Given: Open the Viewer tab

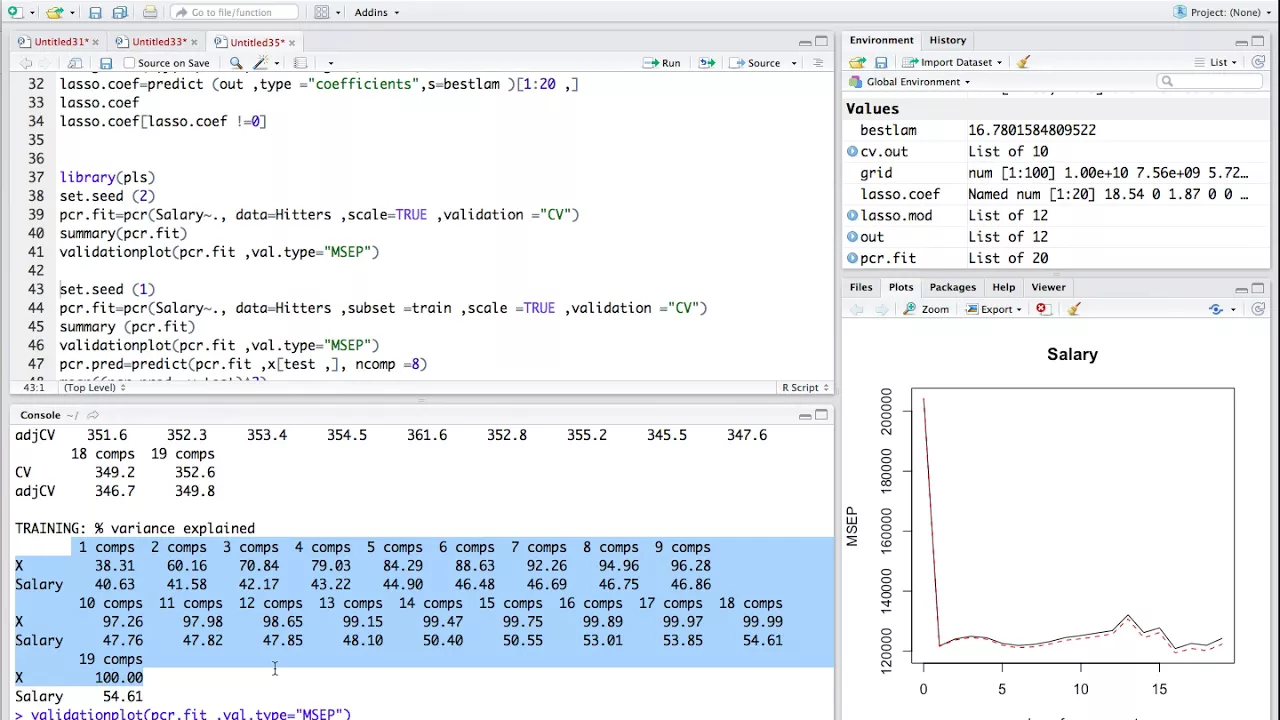Looking at the screenshot, I should (1048, 287).
